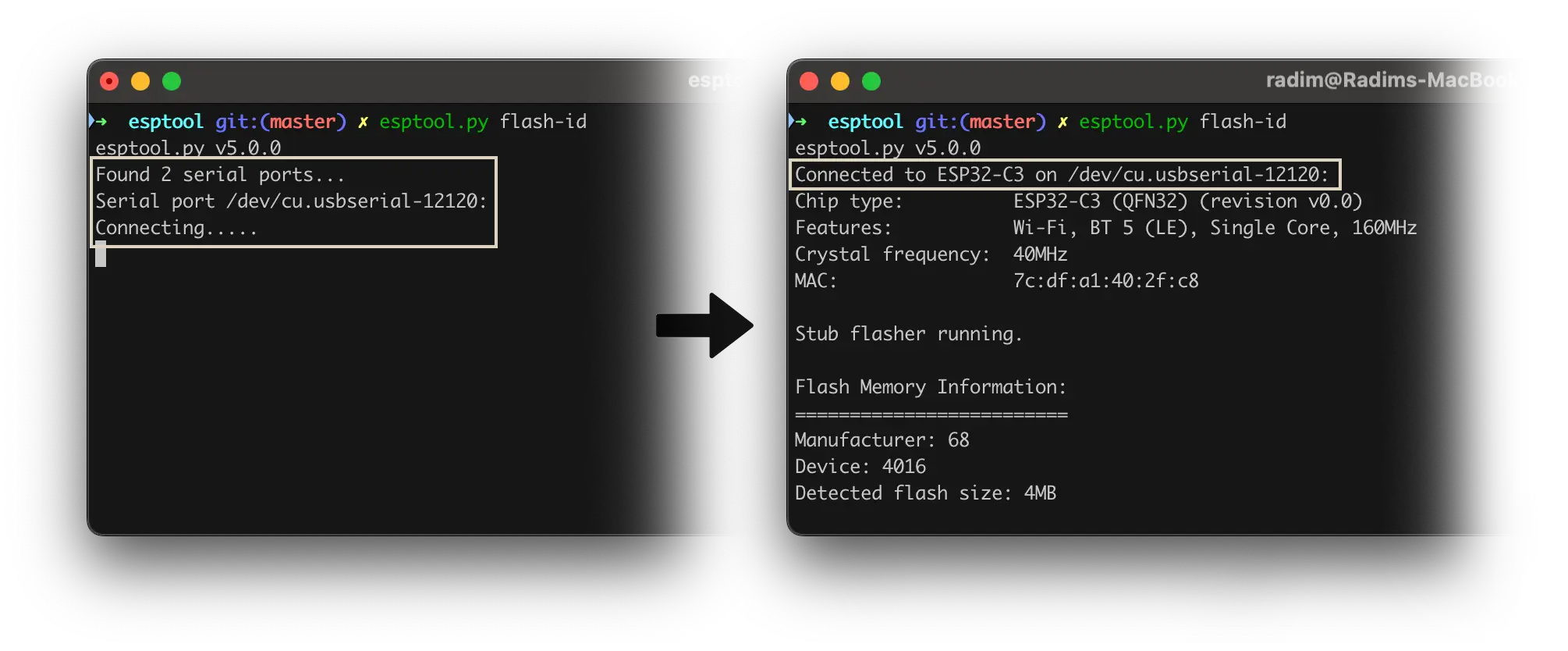1568x651 pixels.
Task: Close the radim@Radims-MacBook terminal window
Action: coord(809,81)
